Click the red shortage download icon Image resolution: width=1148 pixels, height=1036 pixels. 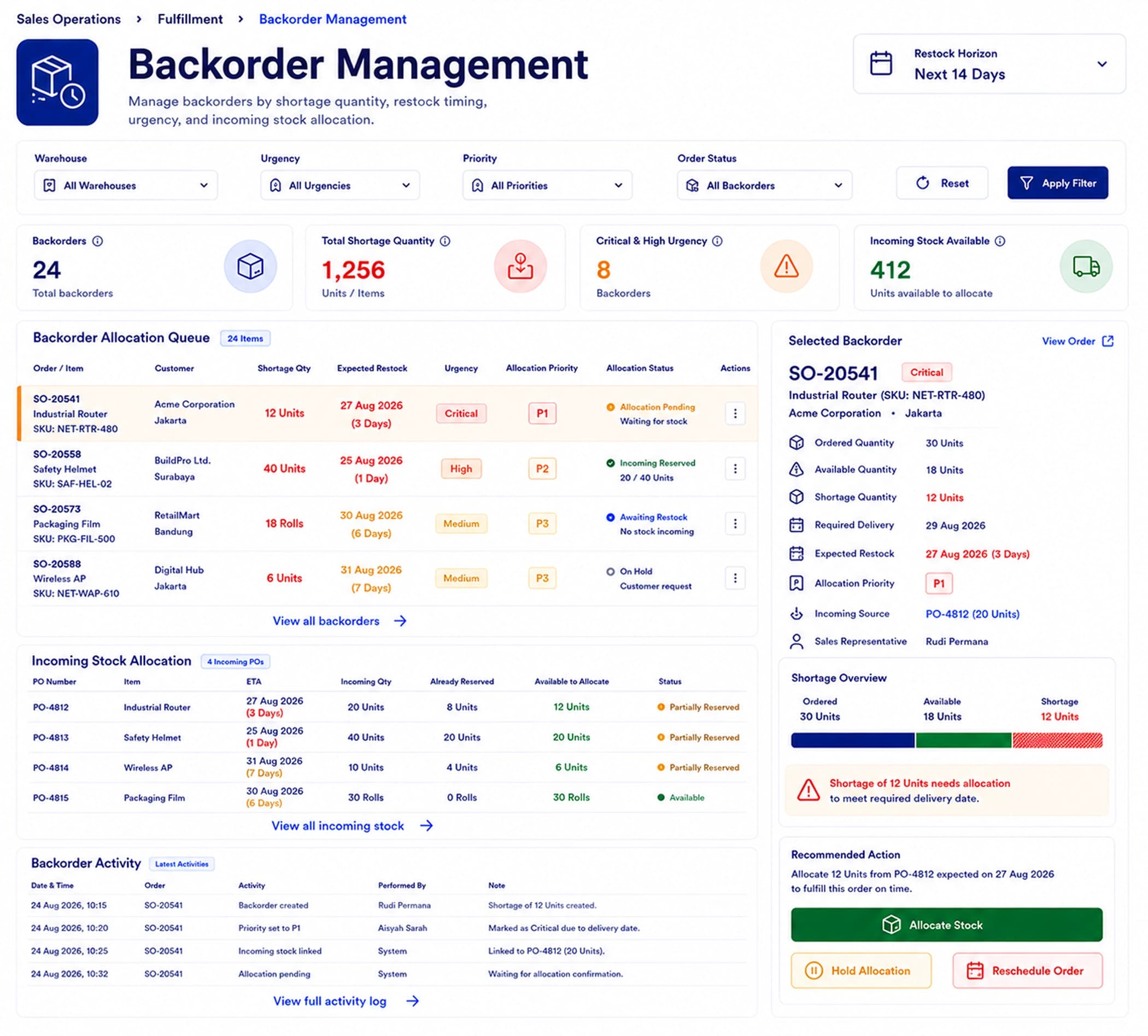point(520,267)
